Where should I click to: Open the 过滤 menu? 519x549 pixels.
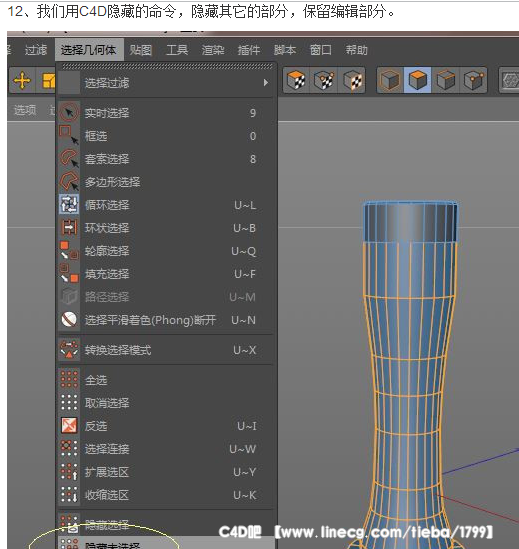coord(35,50)
